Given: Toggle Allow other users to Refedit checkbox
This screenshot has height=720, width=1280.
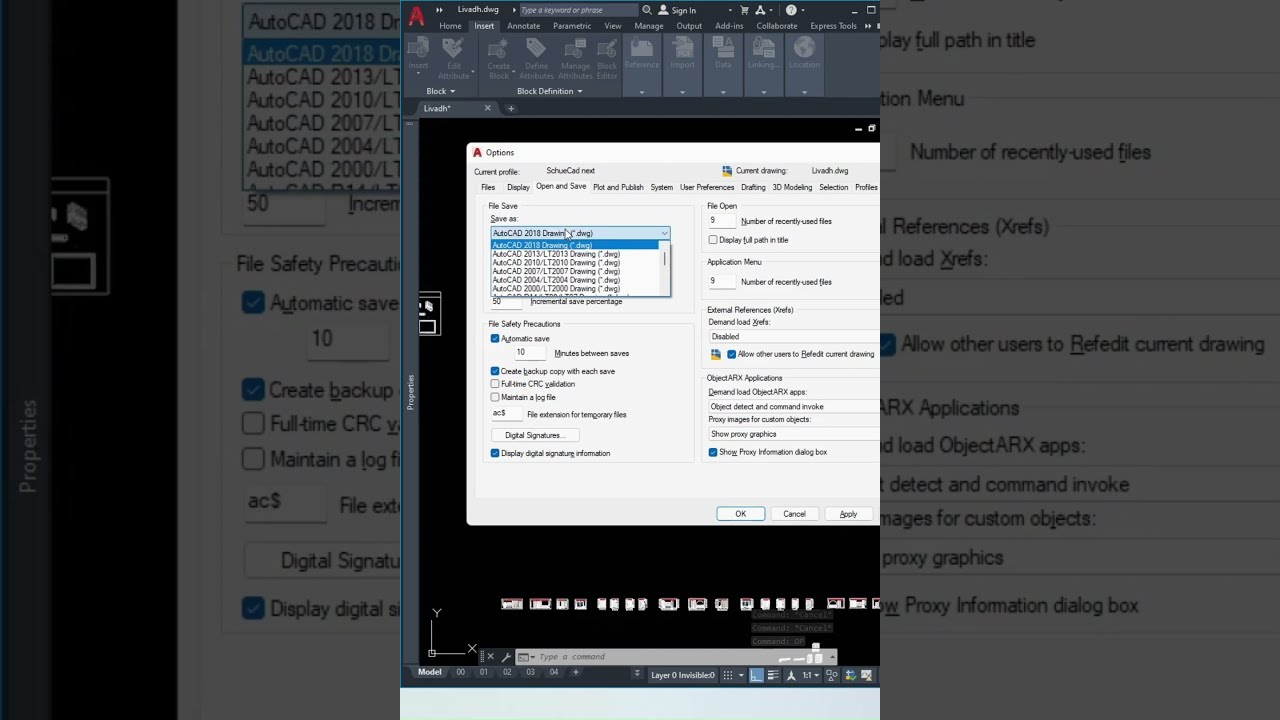Looking at the screenshot, I should tap(732, 354).
